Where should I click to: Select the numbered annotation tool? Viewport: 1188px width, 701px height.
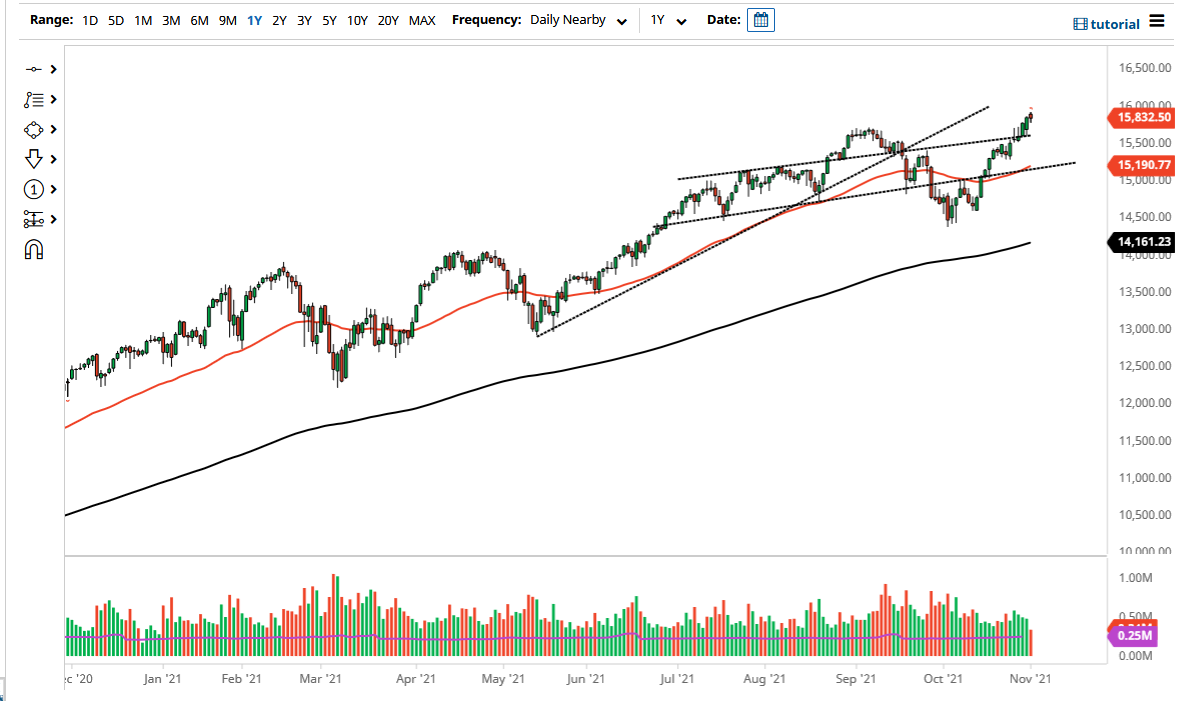[33, 189]
